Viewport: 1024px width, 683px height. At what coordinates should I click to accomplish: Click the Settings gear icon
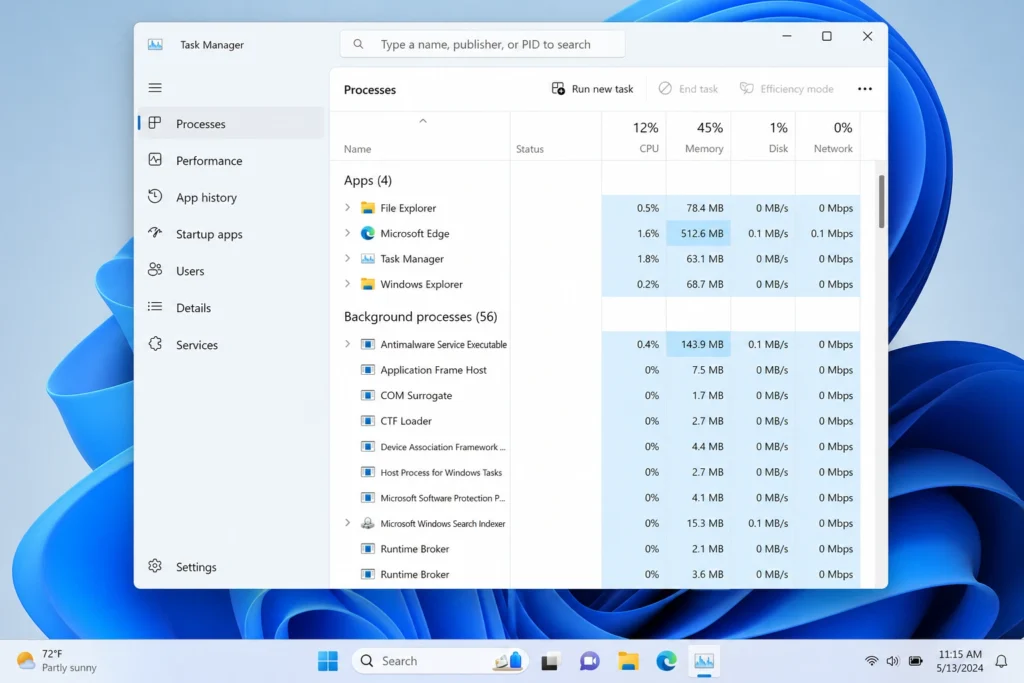click(155, 566)
